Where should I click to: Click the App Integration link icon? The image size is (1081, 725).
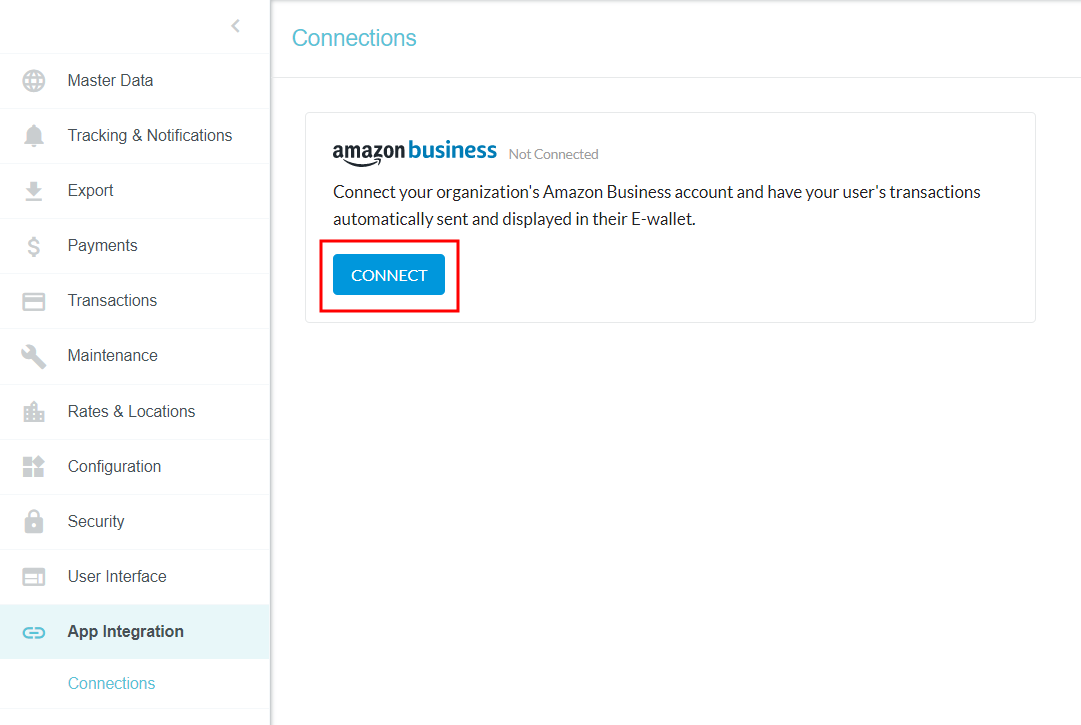34,632
